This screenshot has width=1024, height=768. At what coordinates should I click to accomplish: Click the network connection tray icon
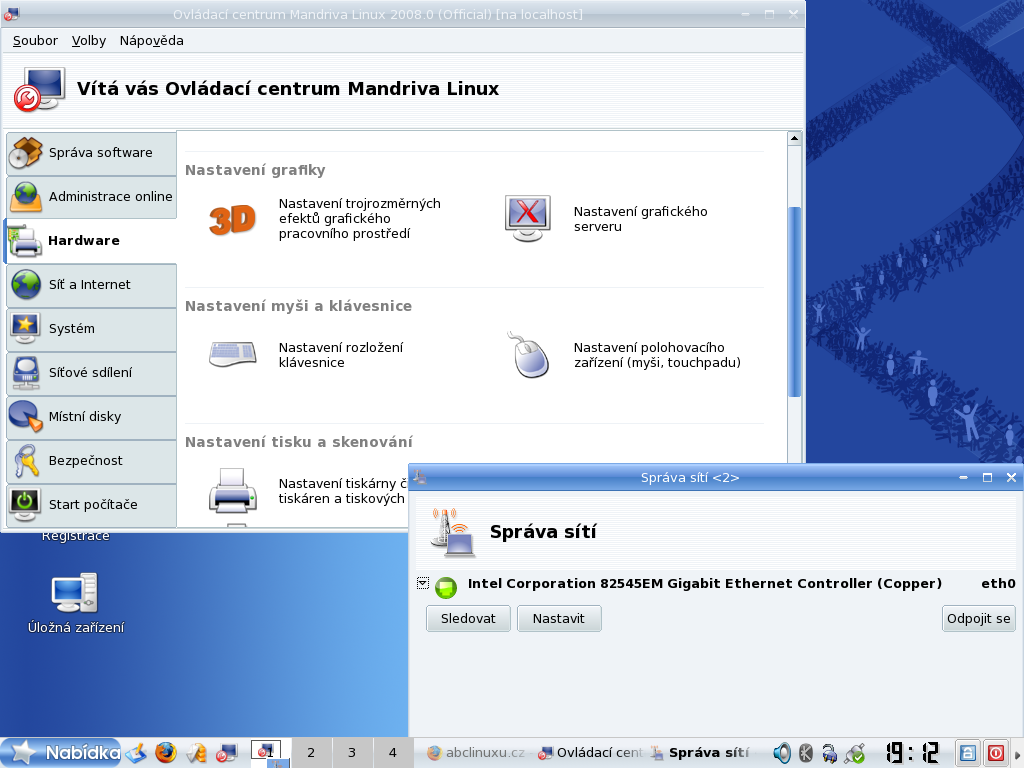coord(854,753)
